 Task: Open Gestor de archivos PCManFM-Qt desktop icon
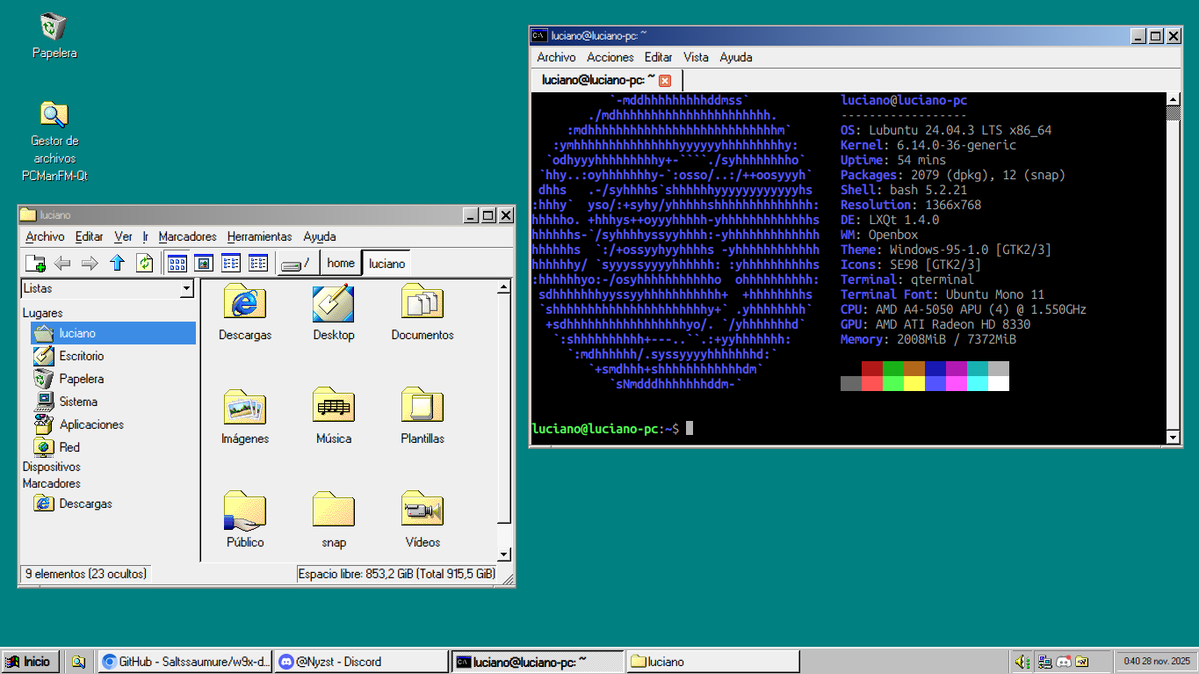click(x=54, y=141)
